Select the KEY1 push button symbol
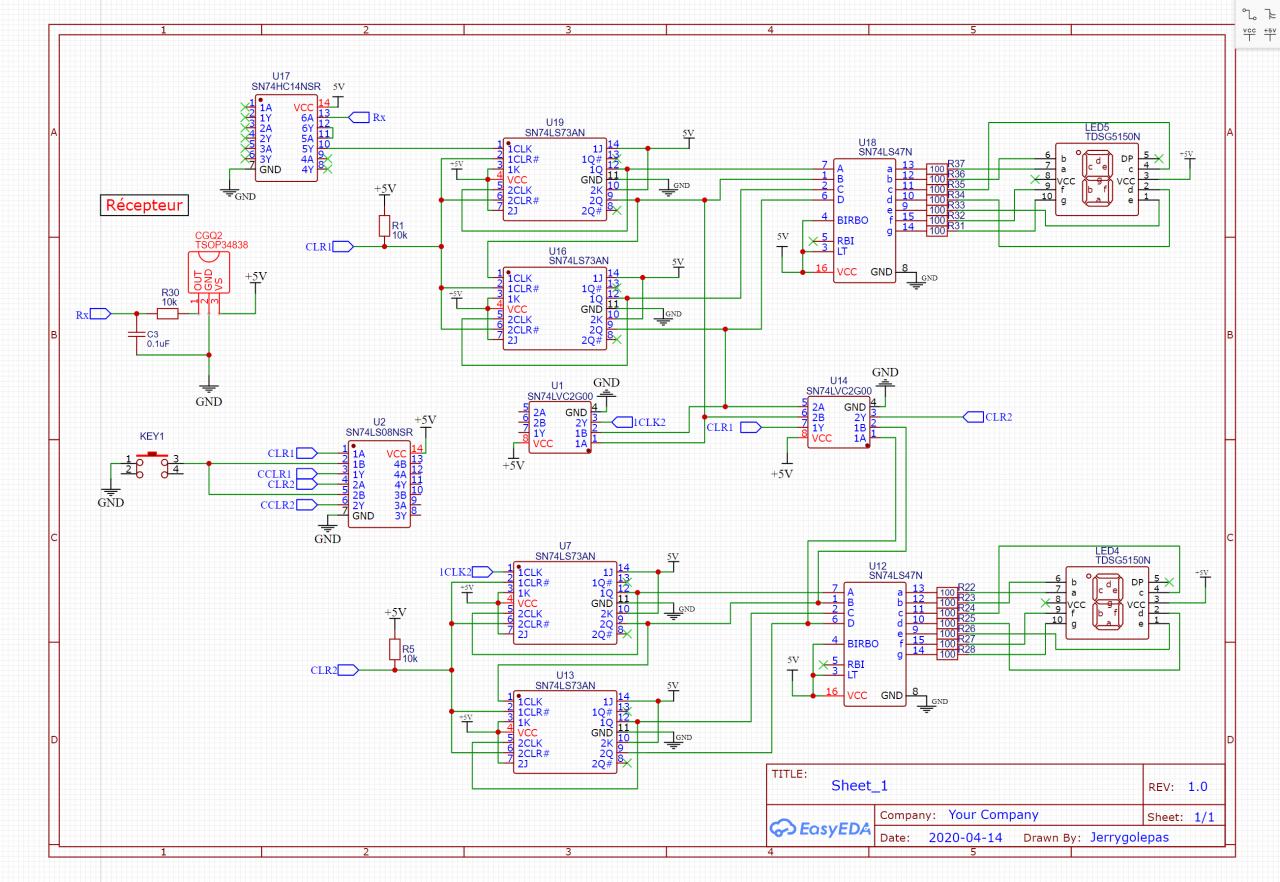This screenshot has width=1280, height=882. pyautogui.click(x=152, y=463)
